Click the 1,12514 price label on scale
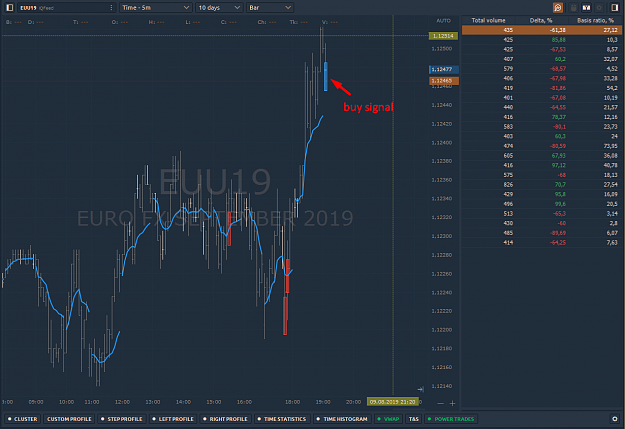 coord(443,36)
